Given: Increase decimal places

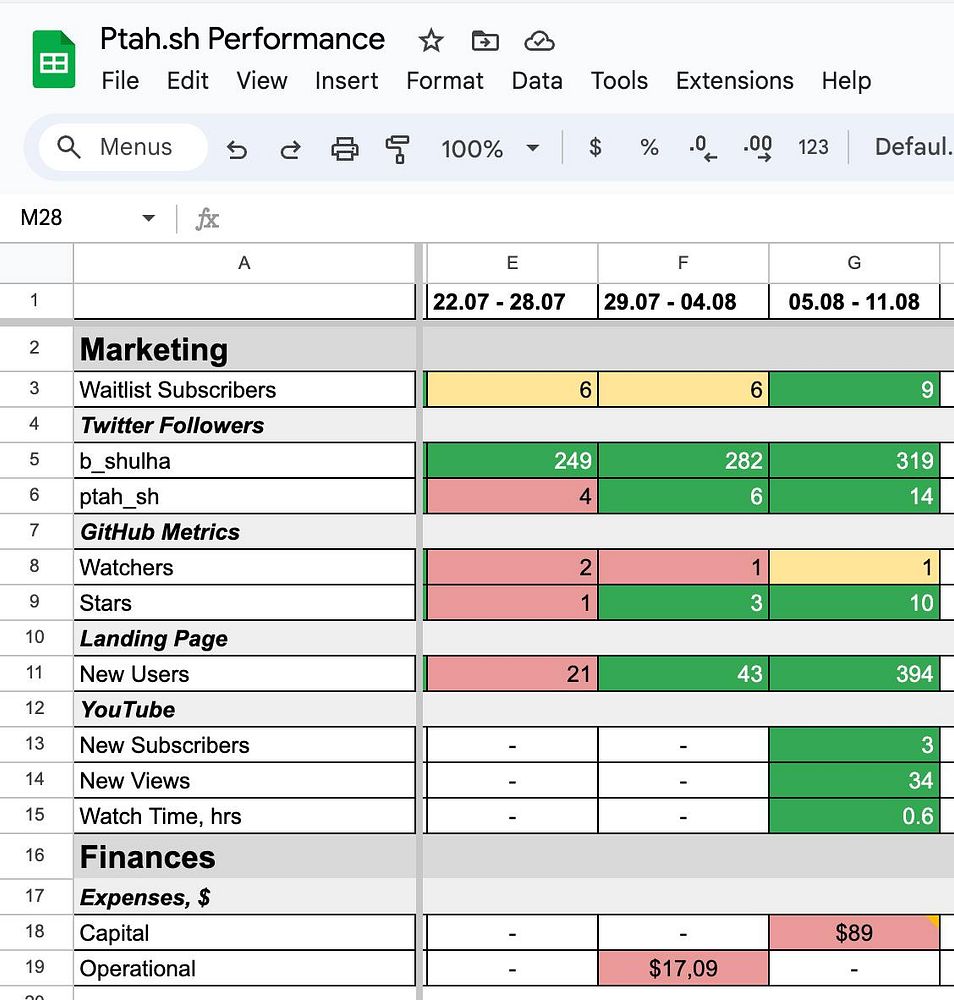Looking at the screenshot, I should click(758, 149).
